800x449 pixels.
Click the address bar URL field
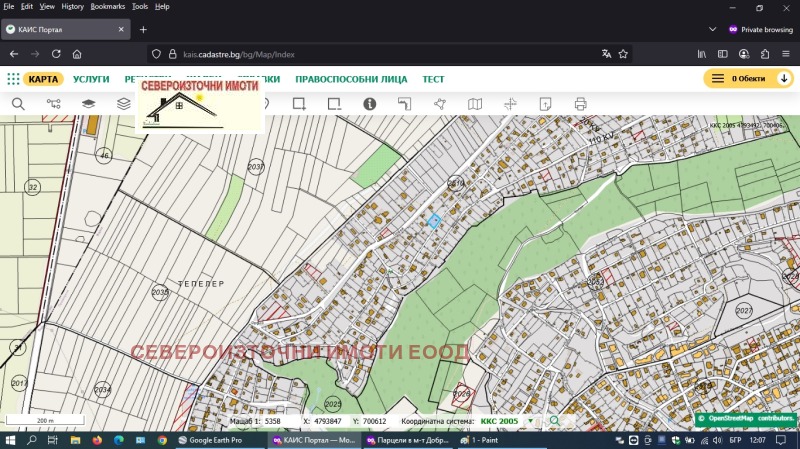(388, 54)
